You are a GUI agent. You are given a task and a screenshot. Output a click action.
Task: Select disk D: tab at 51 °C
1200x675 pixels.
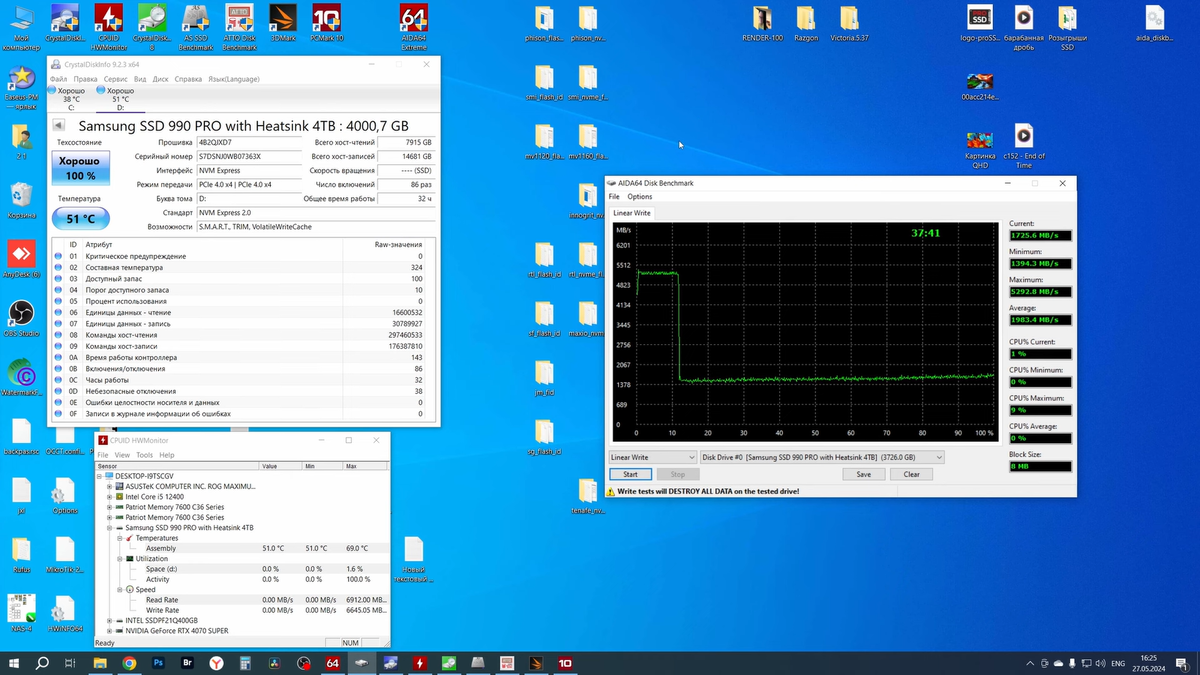coord(120,99)
